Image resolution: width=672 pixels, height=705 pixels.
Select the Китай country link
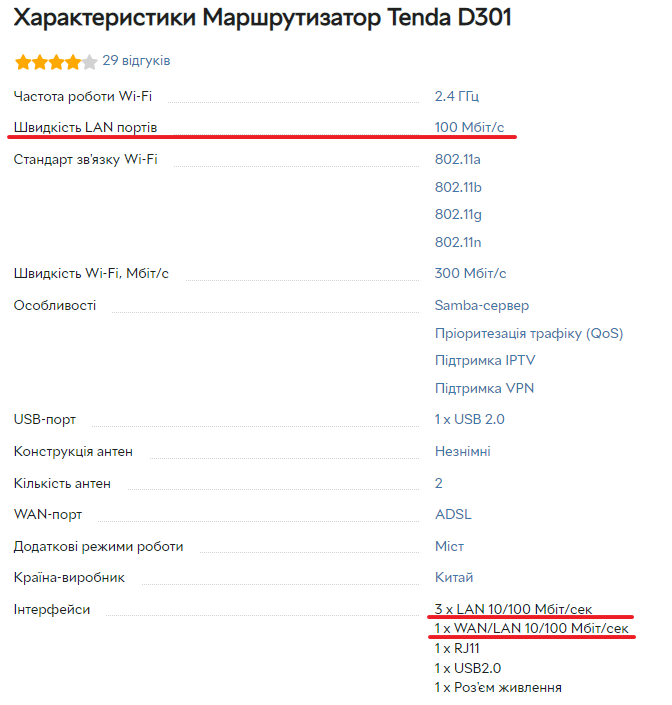click(x=454, y=577)
